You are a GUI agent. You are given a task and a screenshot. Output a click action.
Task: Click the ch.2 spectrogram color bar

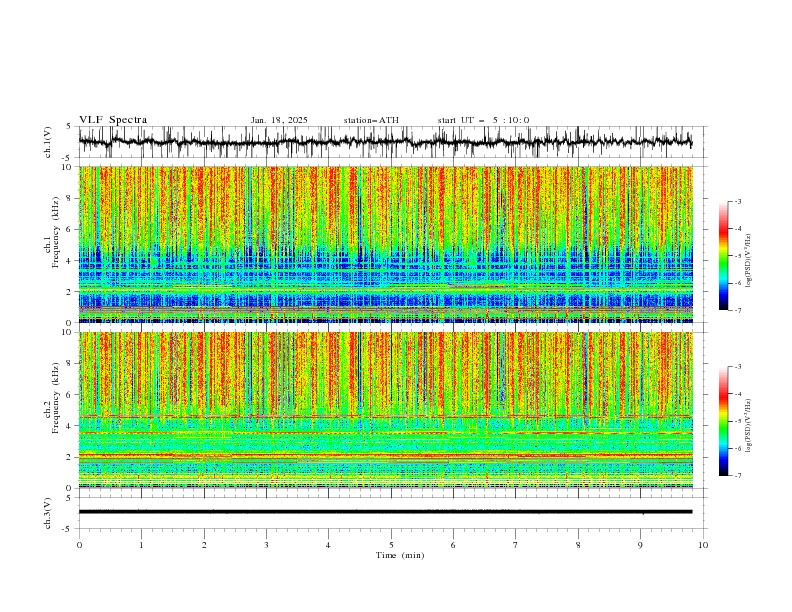click(x=723, y=421)
